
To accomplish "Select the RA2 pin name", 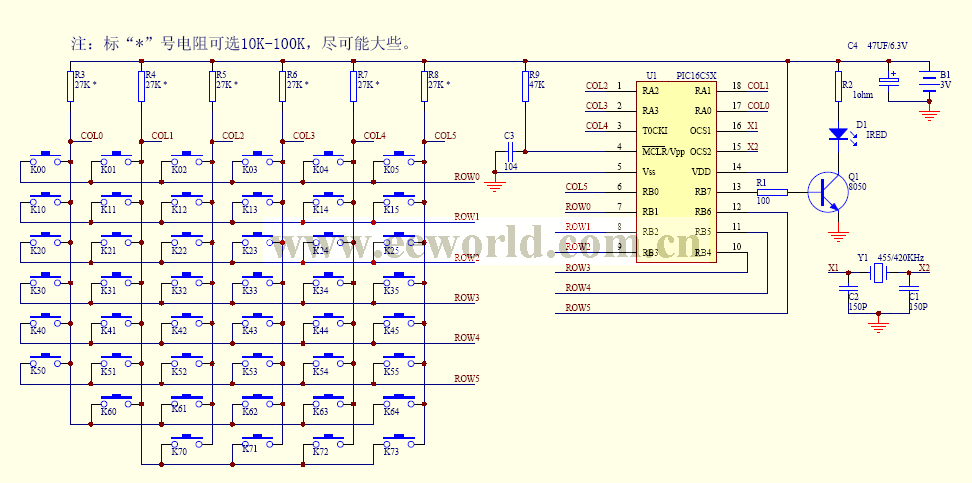I will coord(650,91).
